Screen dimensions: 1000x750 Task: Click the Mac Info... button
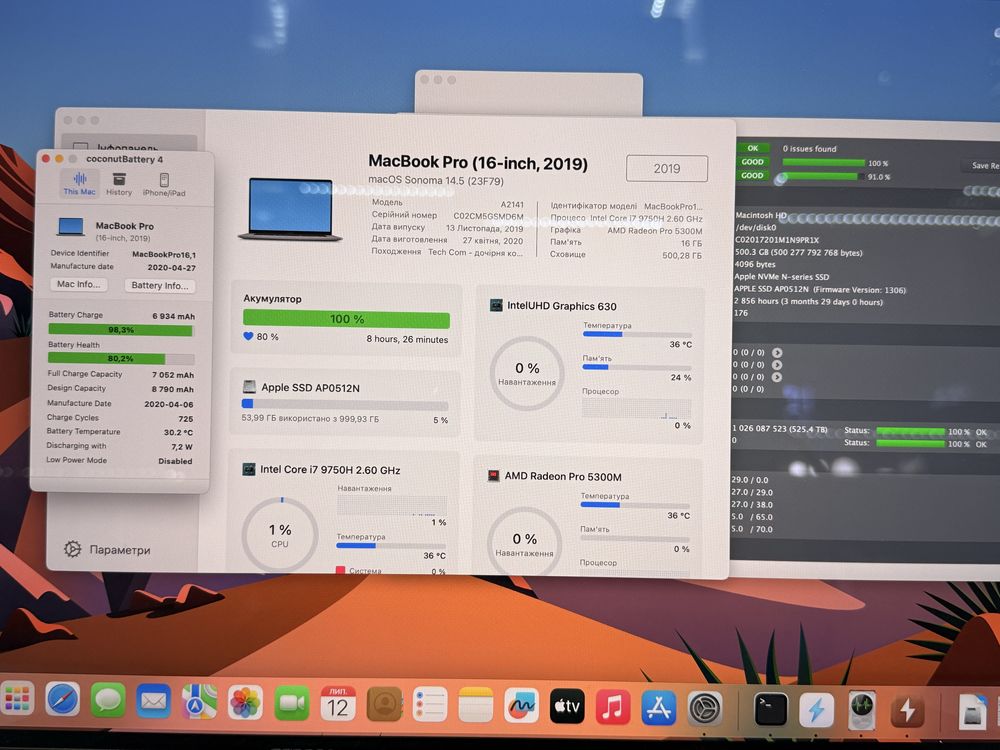pyautogui.click(x=79, y=284)
